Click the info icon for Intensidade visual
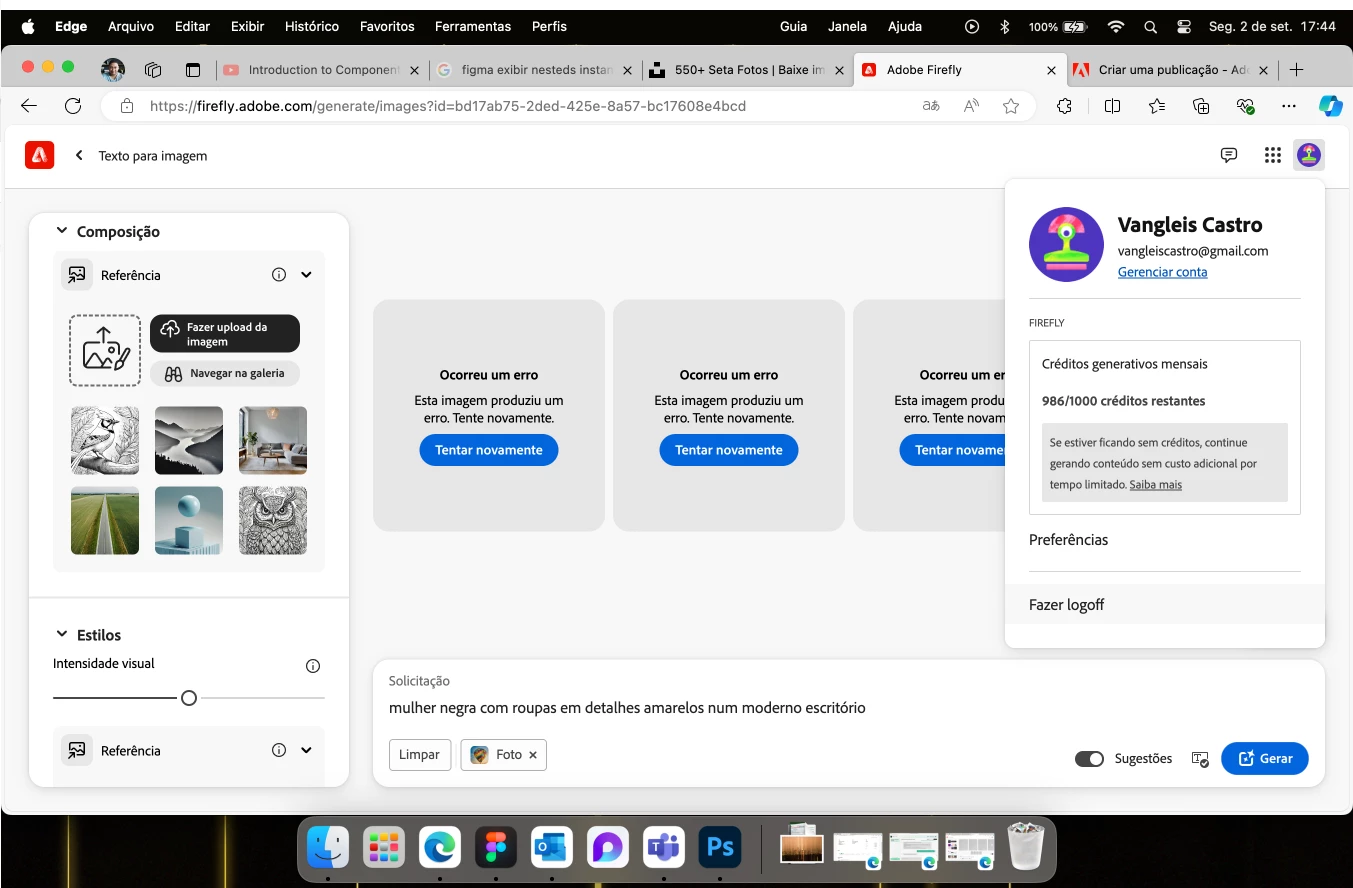Image resolution: width=1353 pixels, height=888 pixels. [313, 666]
